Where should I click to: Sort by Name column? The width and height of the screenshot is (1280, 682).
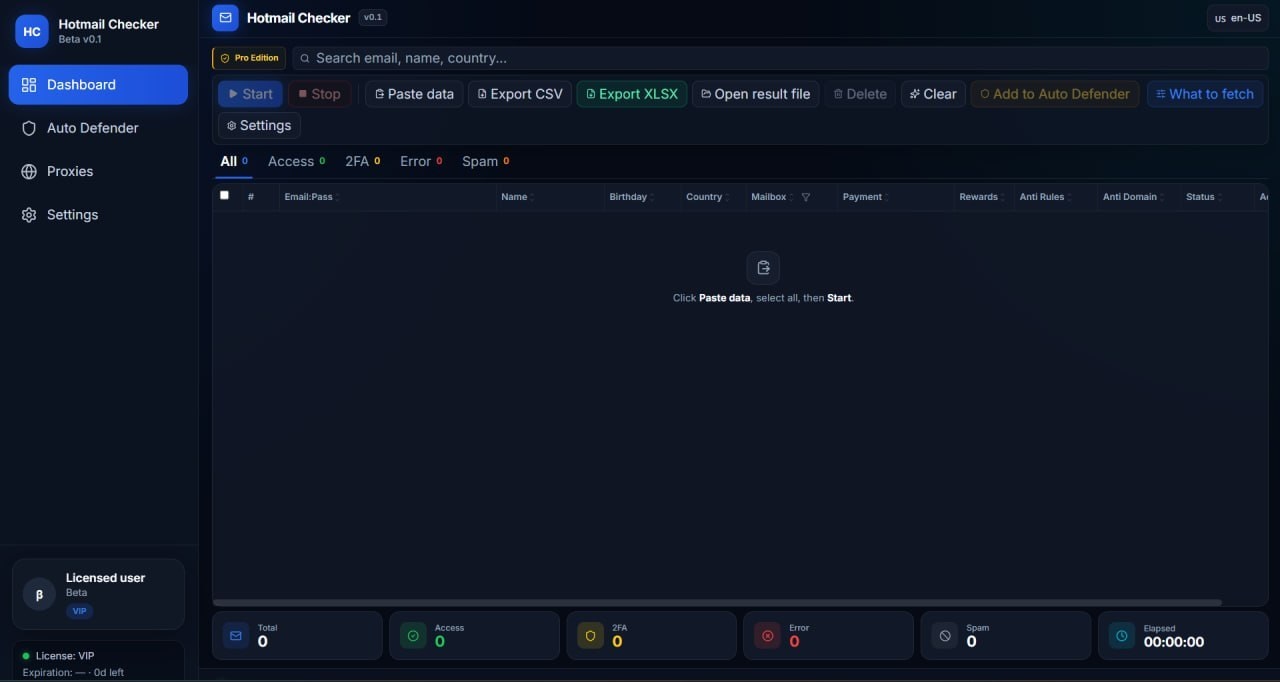517,197
